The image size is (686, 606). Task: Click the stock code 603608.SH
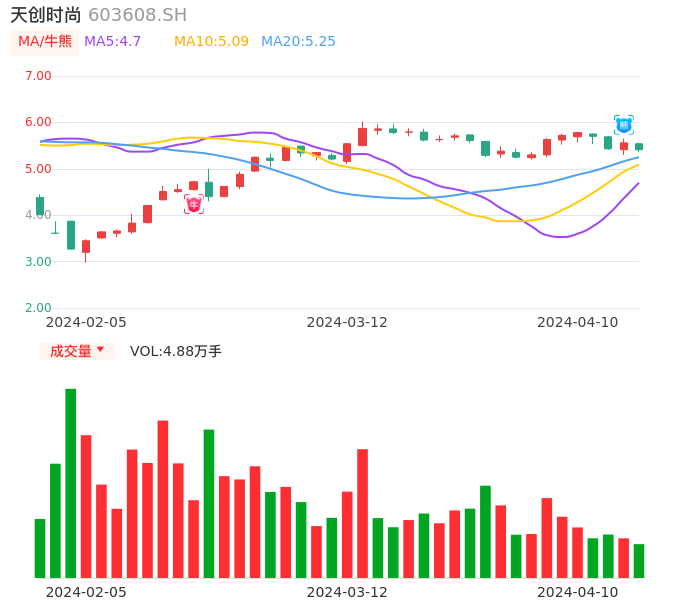coord(137,15)
